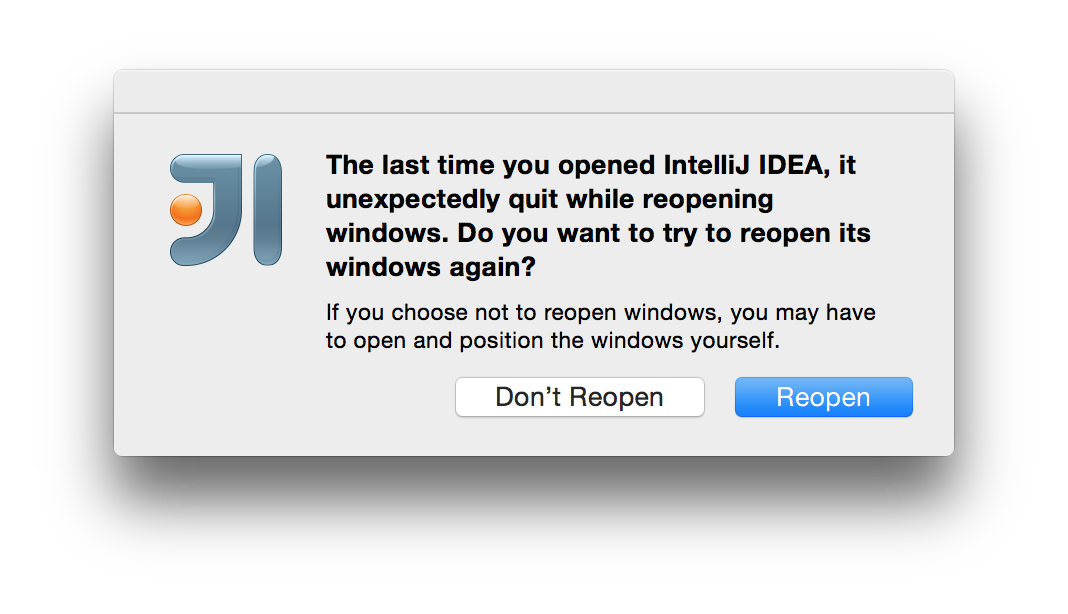The width and height of the screenshot is (1068, 614).
Task: Click the words 'you may have' in description
Action: coord(803,313)
